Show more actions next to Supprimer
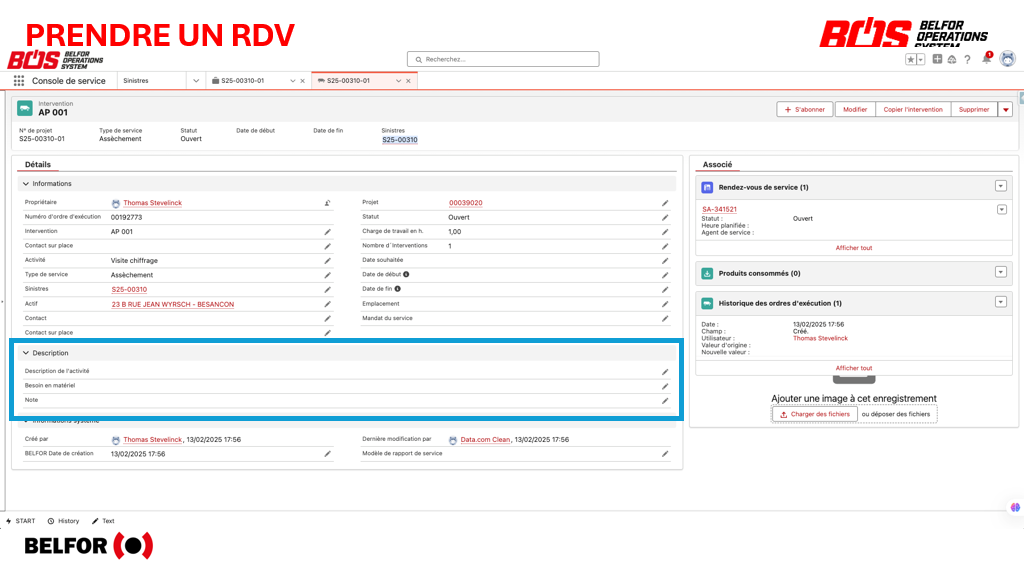This screenshot has width=1024, height=576. click(1006, 110)
